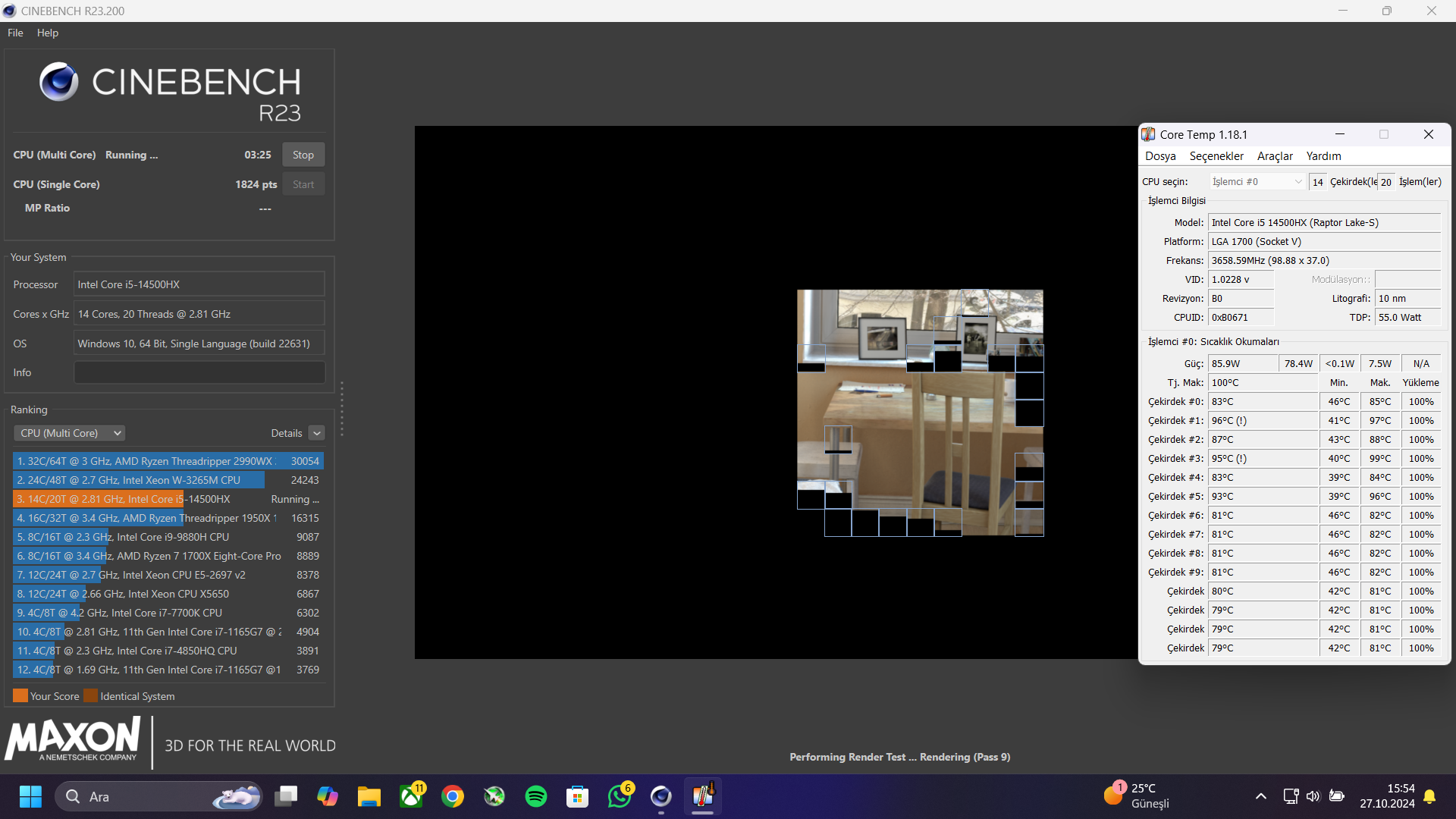Open the Seçenekler menu in Core Temp
The width and height of the screenshot is (1456, 819).
pos(1216,156)
